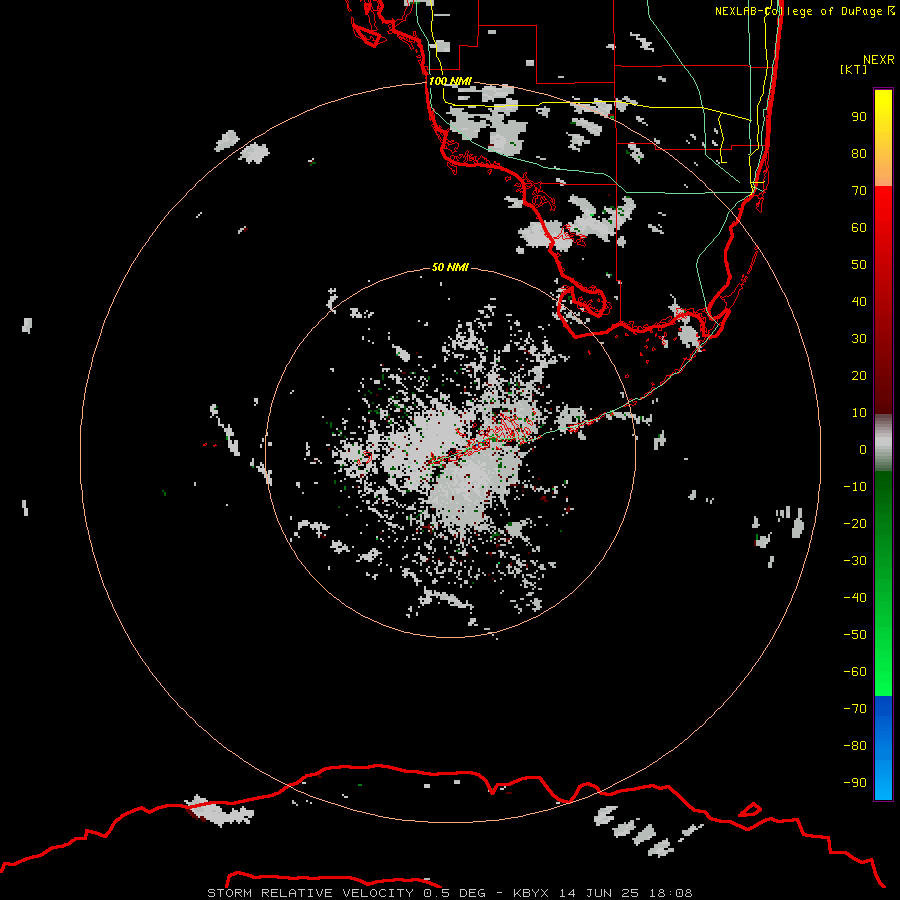Click the -70 value on the velocity scale
The width and height of the screenshot is (900, 900).
855,709
